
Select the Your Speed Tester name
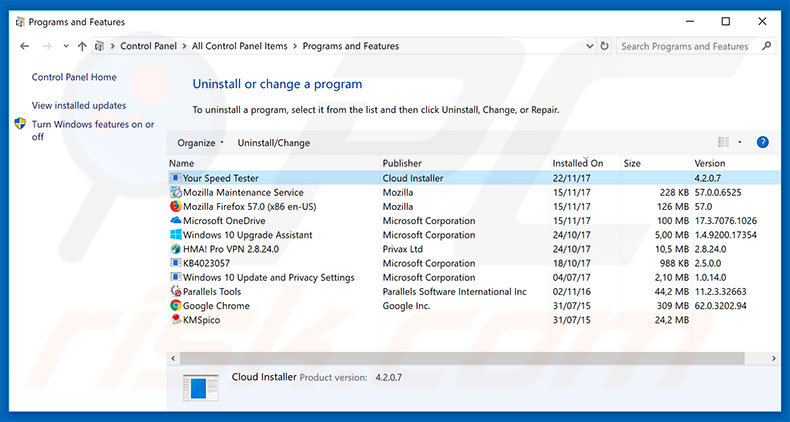[221, 178]
